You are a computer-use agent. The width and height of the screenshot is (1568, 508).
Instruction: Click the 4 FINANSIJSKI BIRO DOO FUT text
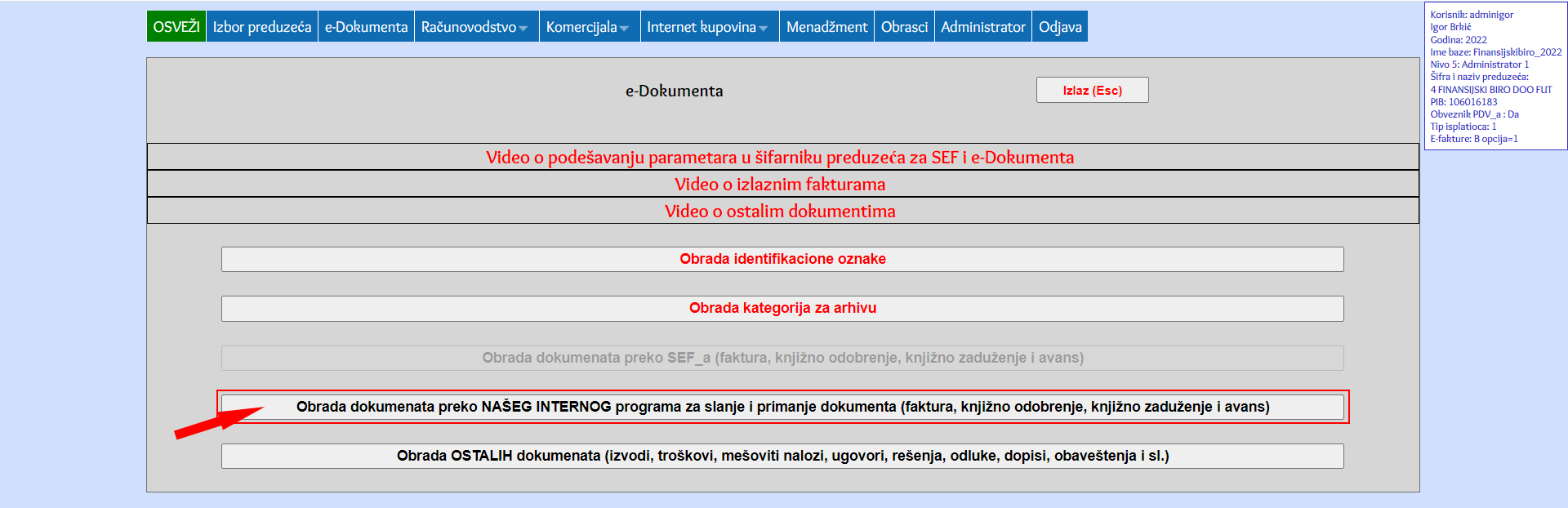click(1490, 90)
